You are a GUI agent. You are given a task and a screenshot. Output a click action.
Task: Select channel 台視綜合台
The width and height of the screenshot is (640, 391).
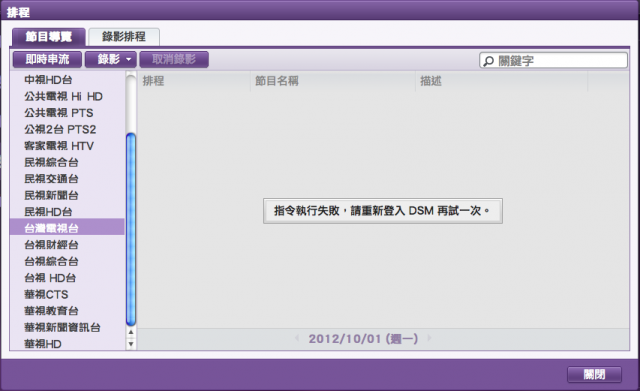(67, 261)
